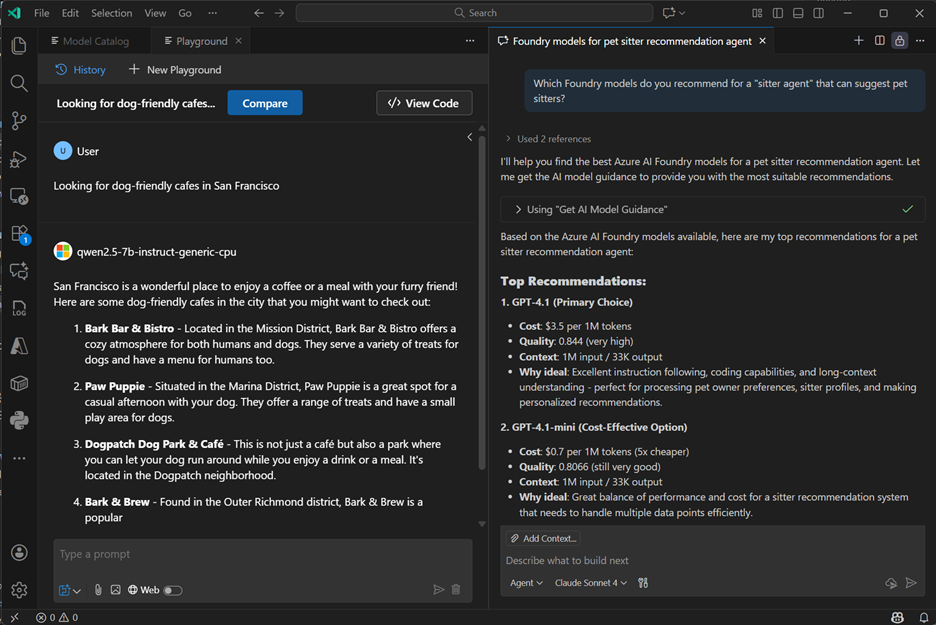
Task: Open the Python view icon
Action: point(19,420)
